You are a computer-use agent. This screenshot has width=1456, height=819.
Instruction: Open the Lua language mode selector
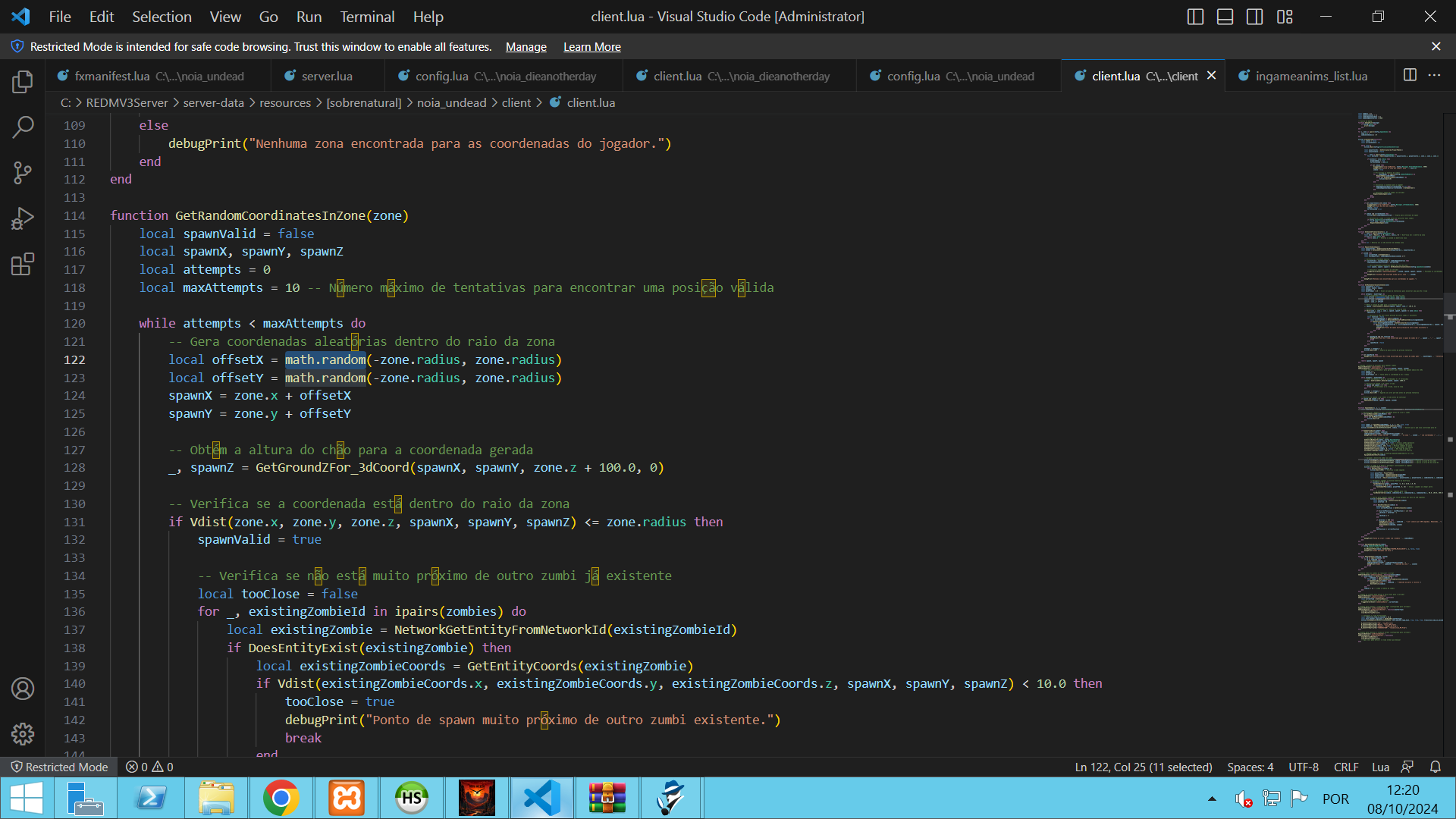(1380, 767)
